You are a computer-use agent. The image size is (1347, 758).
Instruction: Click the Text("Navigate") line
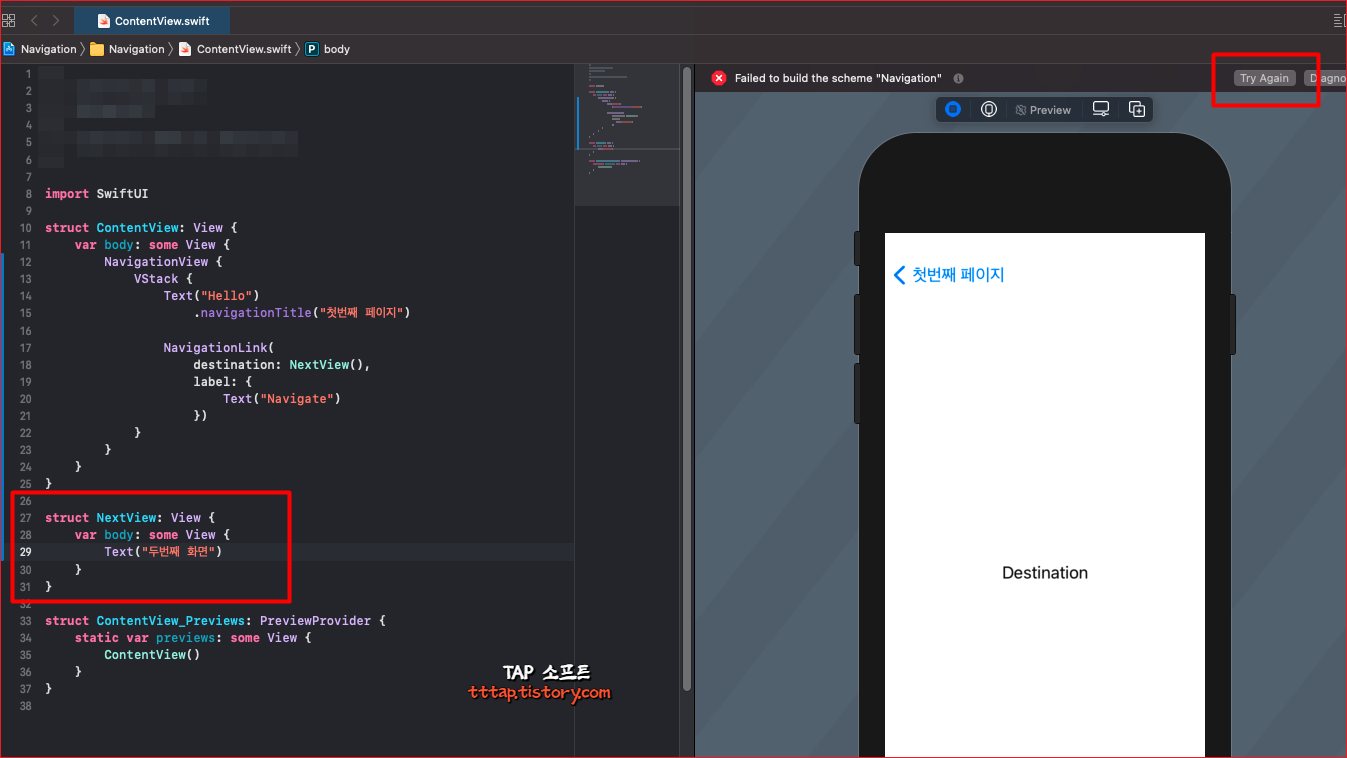click(x=282, y=399)
